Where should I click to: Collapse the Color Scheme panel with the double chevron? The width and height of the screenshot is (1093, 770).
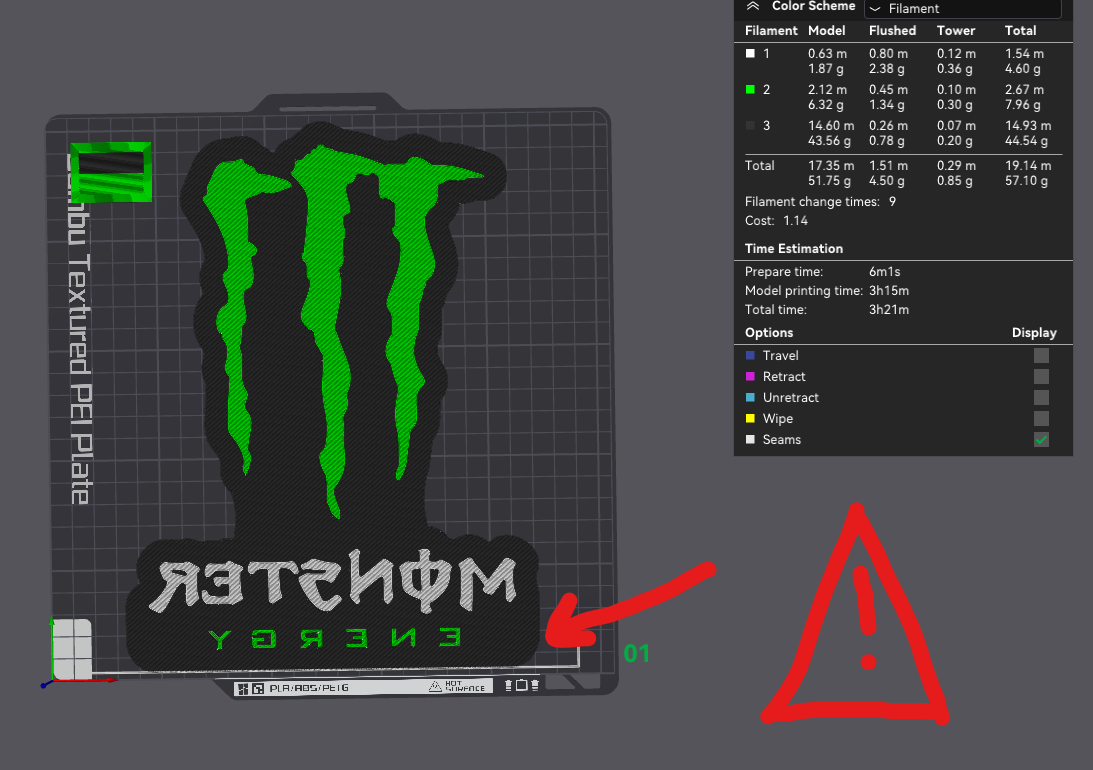click(752, 7)
